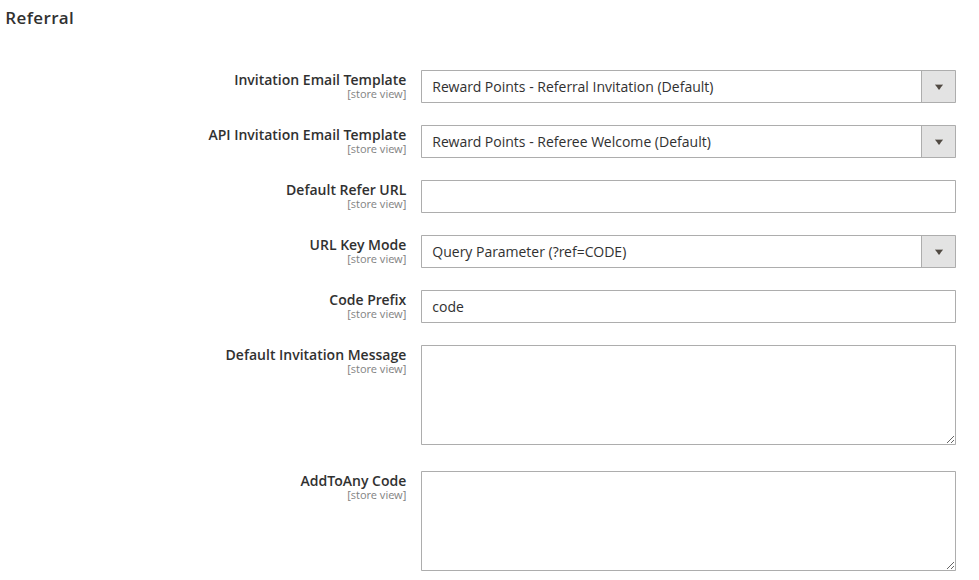
Task: Open the URL Key Mode dropdown arrow
Action: click(x=938, y=252)
